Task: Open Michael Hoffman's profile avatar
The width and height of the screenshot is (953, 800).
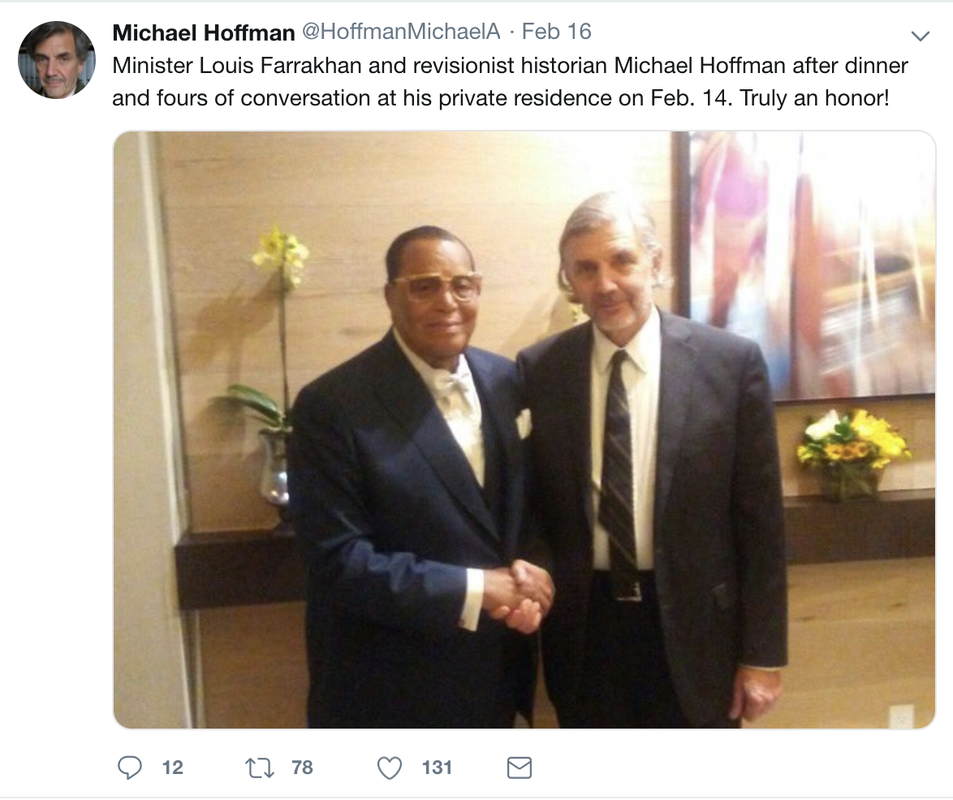Action: coord(57,60)
